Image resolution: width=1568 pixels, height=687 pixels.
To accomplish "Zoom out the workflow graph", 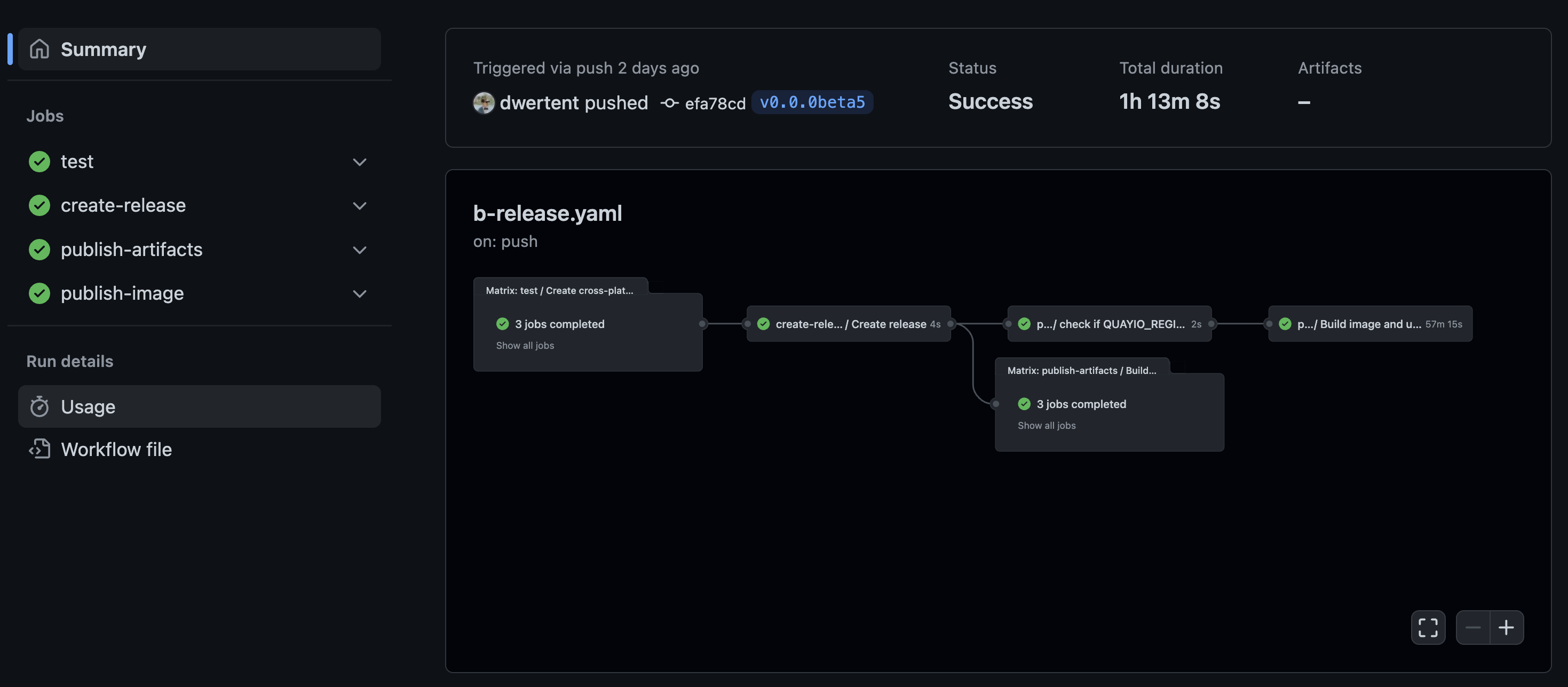I will pyautogui.click(x=1472, y=627).
